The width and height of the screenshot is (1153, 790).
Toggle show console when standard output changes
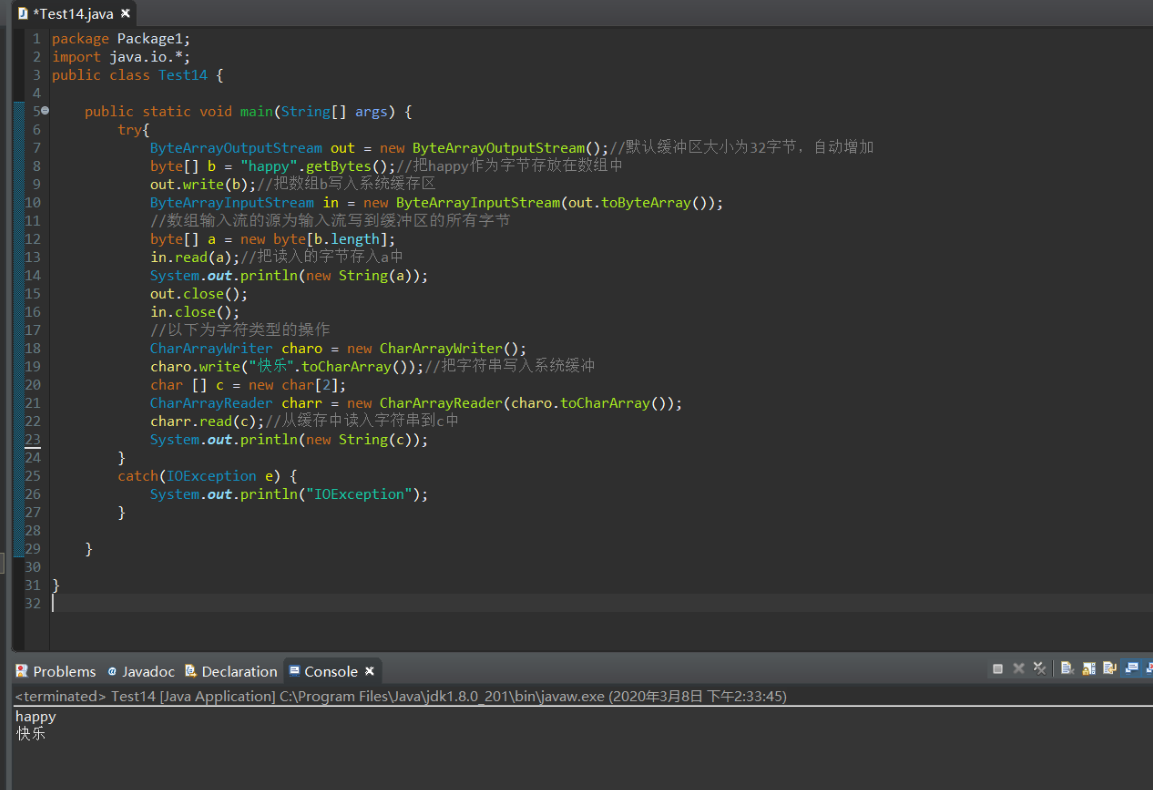(1132, 669)
